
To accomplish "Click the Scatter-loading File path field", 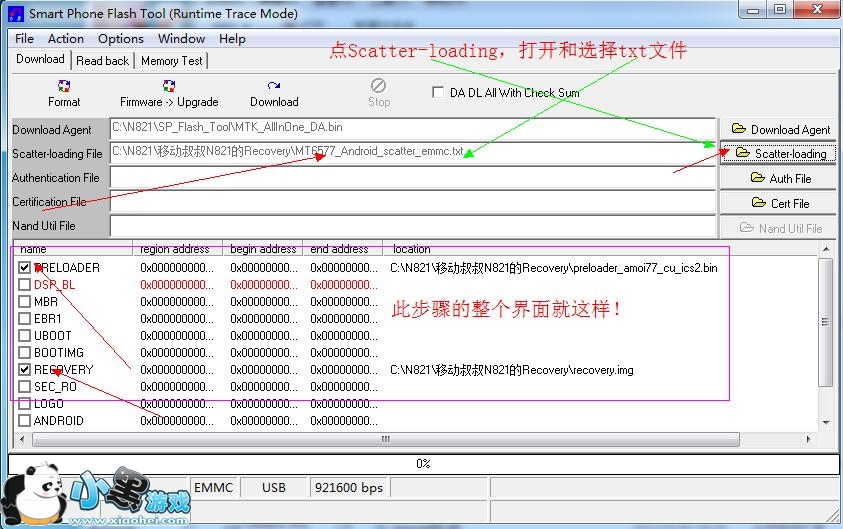I will tap(412, 153).
